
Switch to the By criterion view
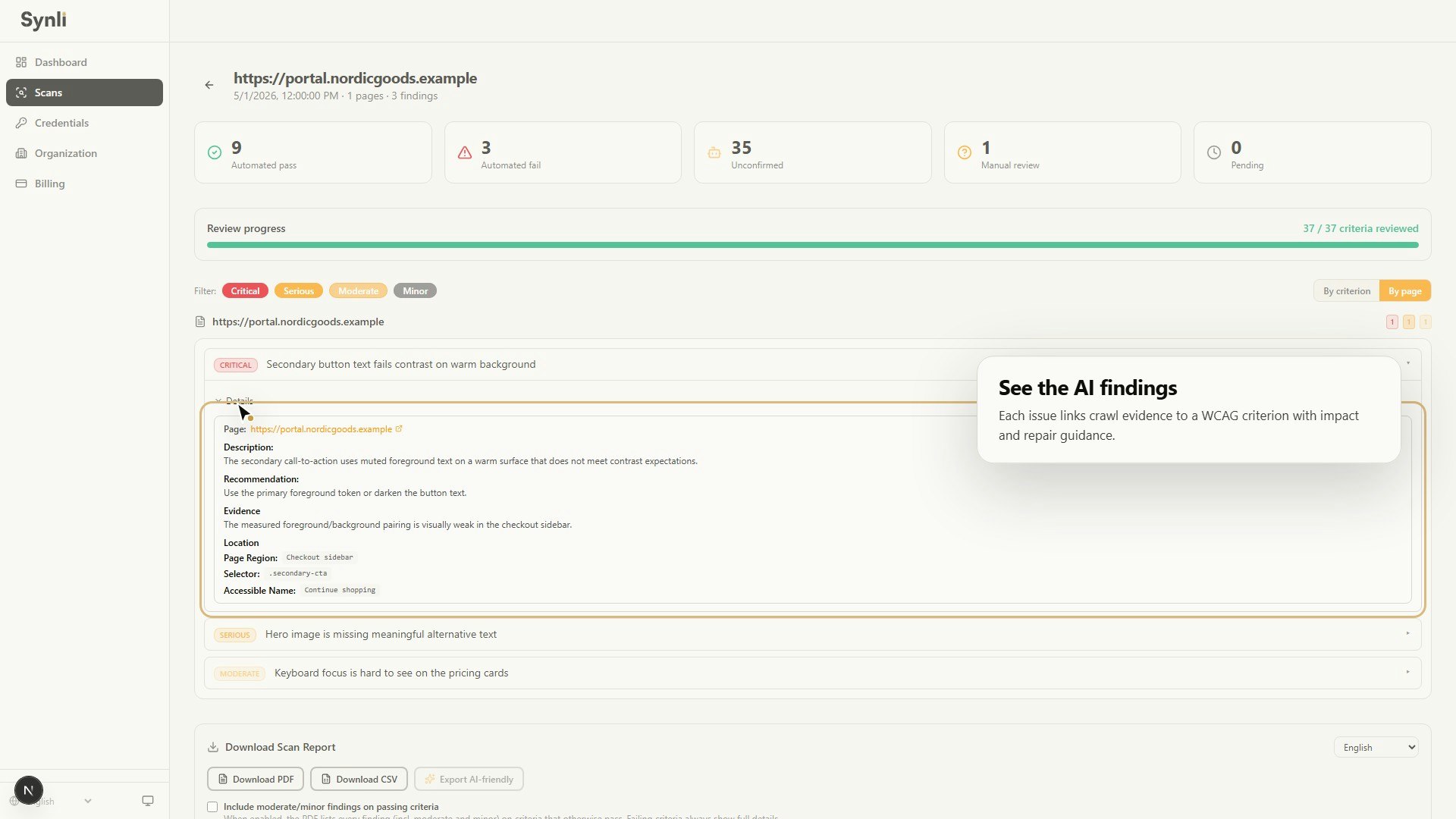click(1347, 291)
